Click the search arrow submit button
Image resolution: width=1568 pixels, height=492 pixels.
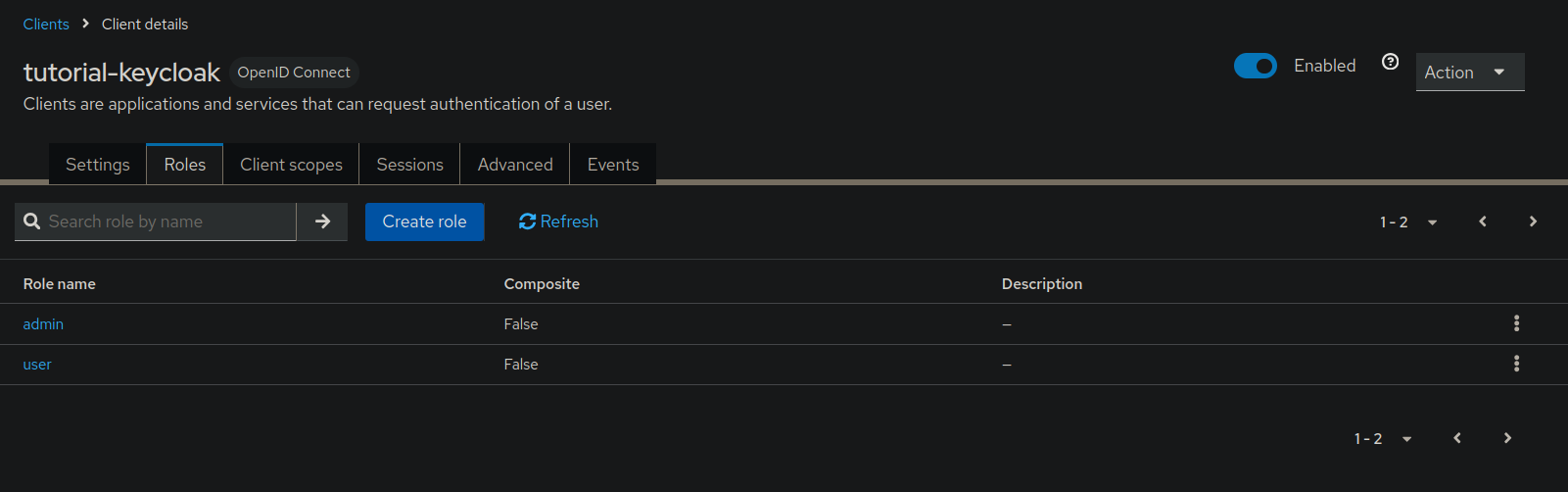(x=322, y=221)
